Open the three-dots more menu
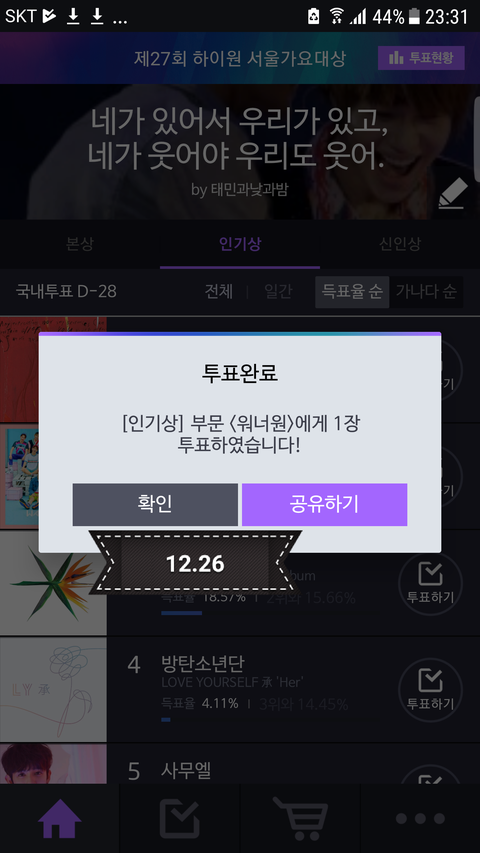Screen dimensions: 480x853 (420, 818)
